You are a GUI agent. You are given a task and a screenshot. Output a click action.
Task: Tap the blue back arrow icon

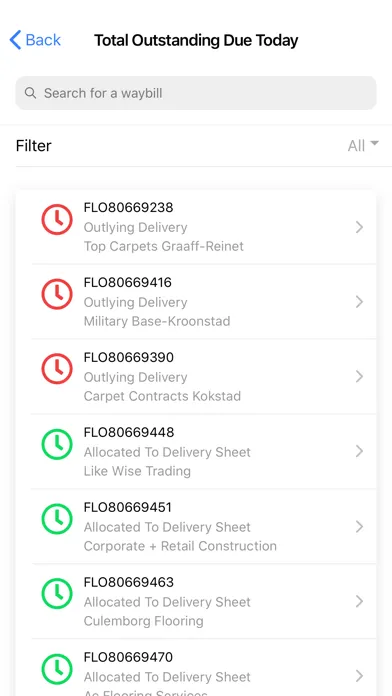(x=15, y=40)
